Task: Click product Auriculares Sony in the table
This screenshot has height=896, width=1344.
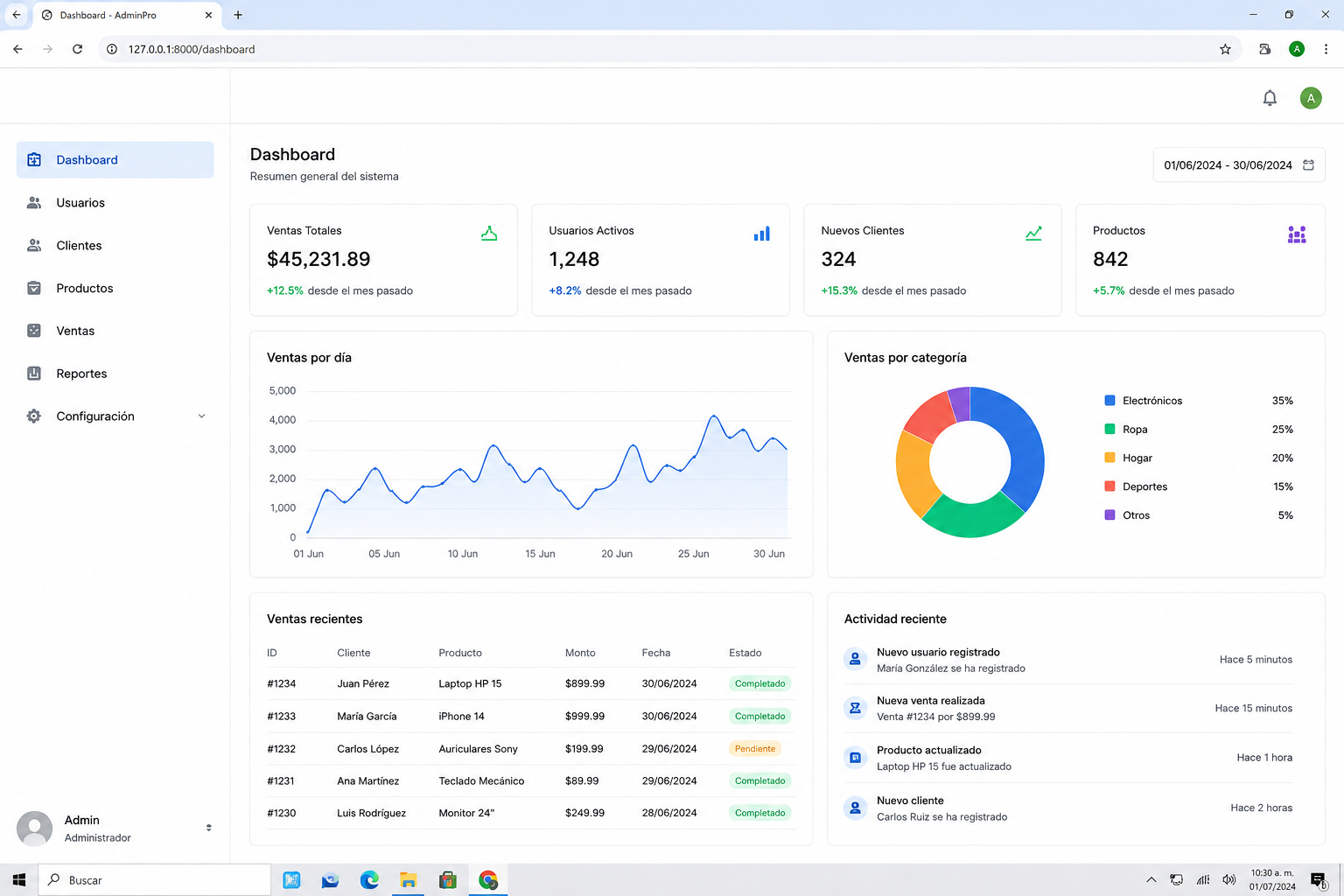Action: pyautogui.click(x=479, y=749)
